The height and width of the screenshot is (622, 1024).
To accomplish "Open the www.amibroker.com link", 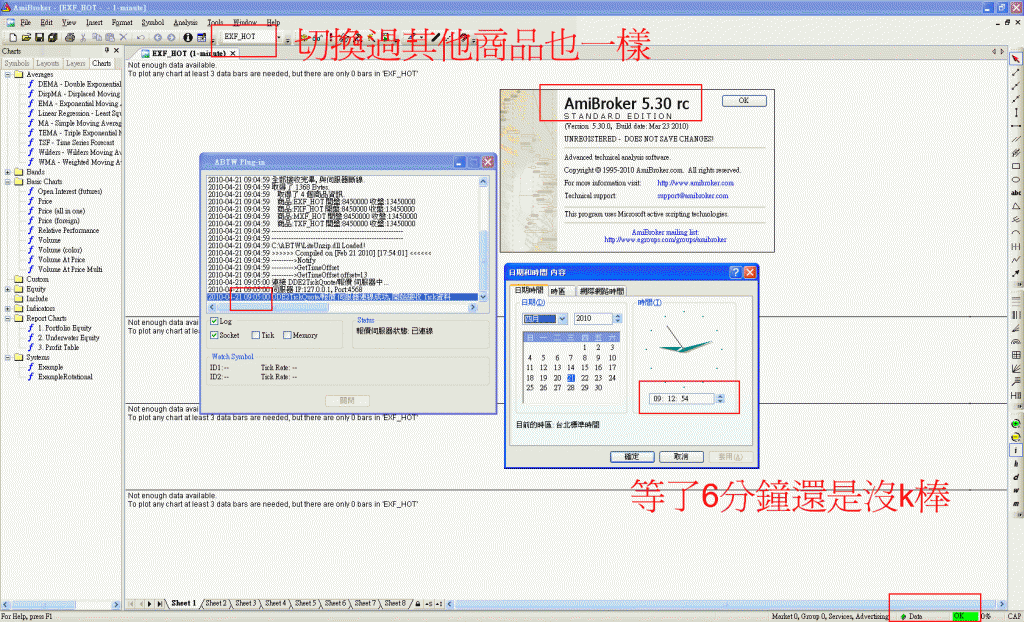I will pos(695,184).
